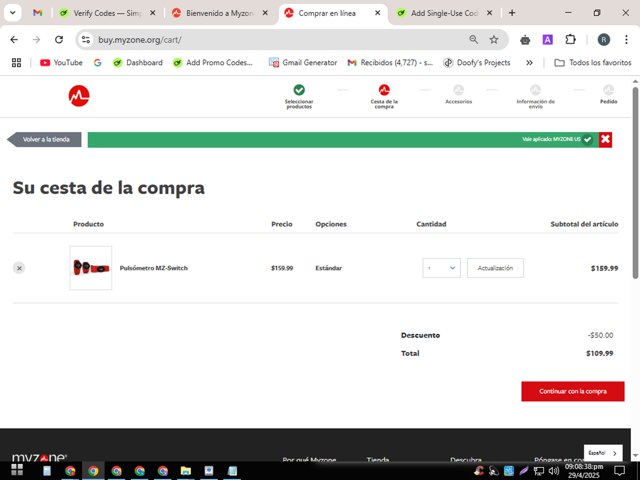
Task: Open the notifications center icon
Action: click(620, 471)
